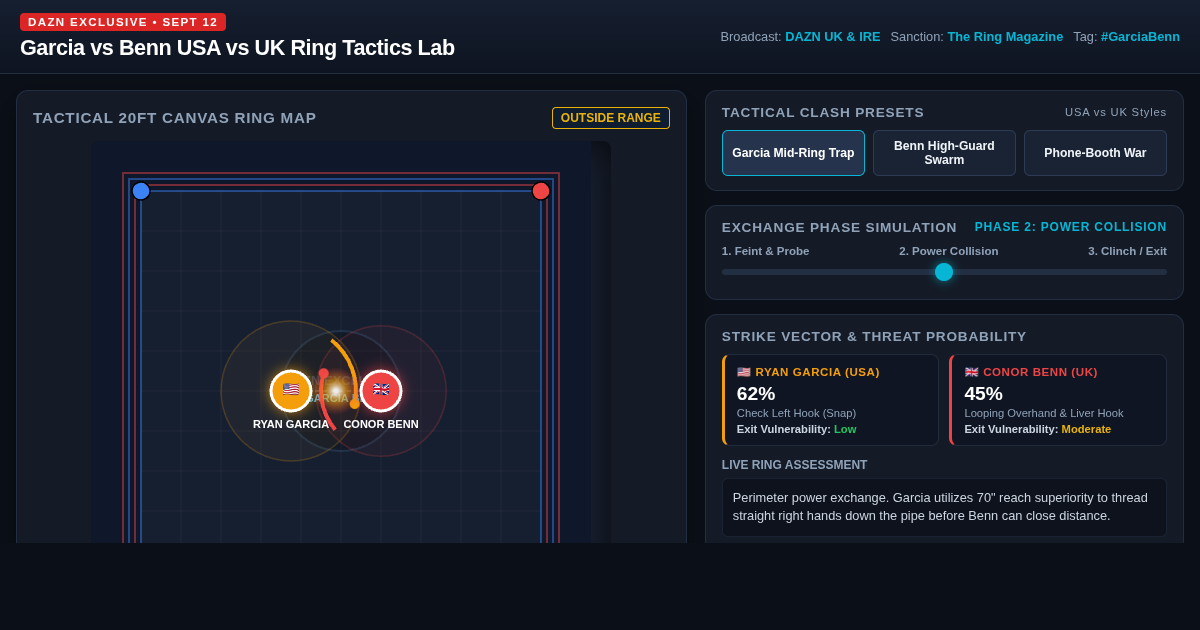Click the USA vs UK Styles label

tap(1116, 112)
